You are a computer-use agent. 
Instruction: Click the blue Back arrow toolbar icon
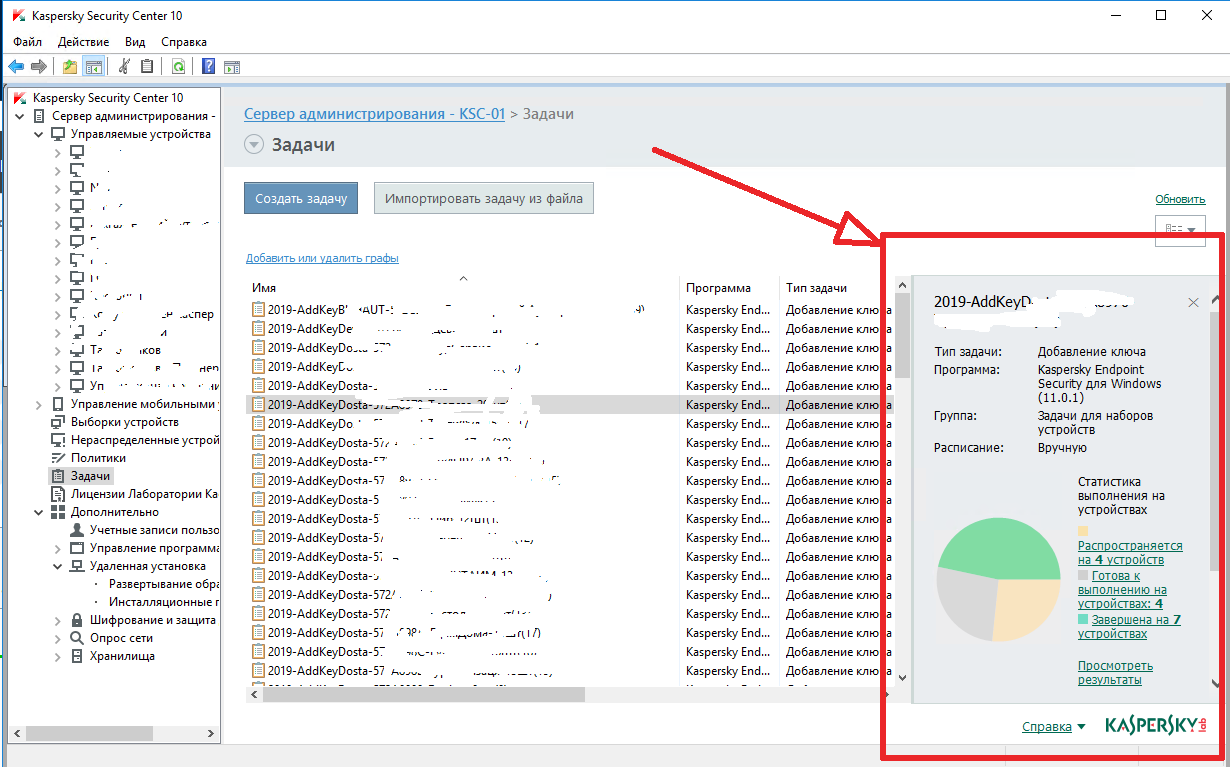tap(16, 67)
